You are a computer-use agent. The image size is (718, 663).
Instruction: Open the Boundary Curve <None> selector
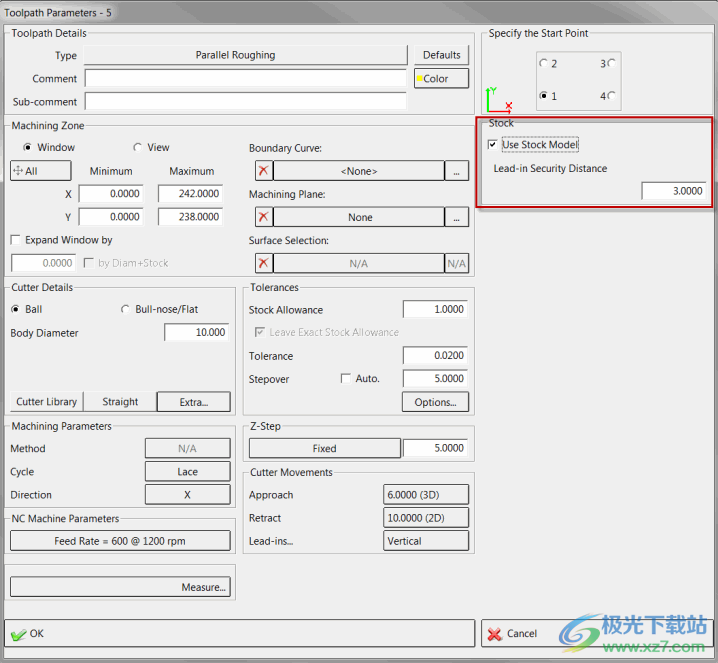click(359, 171)
